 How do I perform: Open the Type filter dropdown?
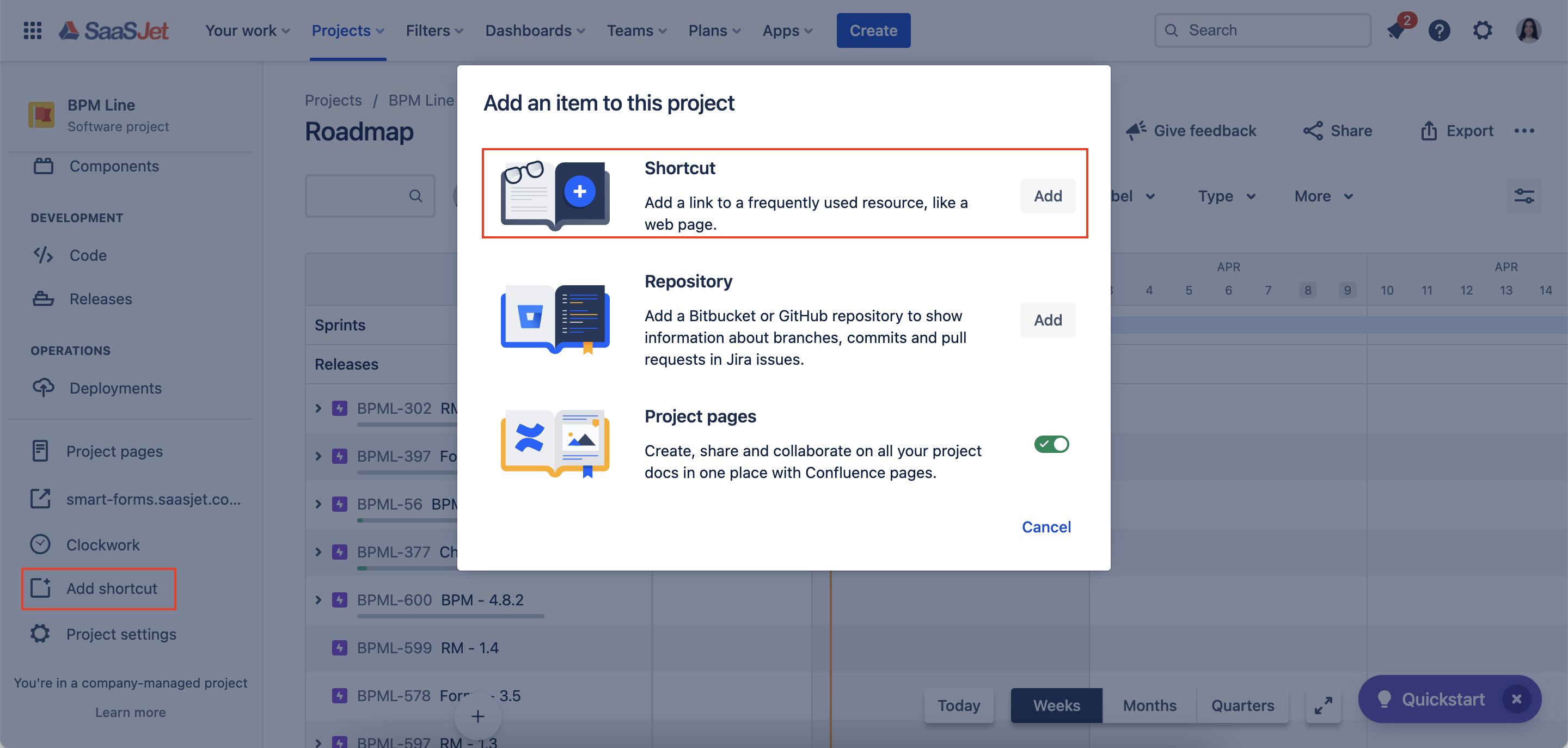click(1227, 196)
